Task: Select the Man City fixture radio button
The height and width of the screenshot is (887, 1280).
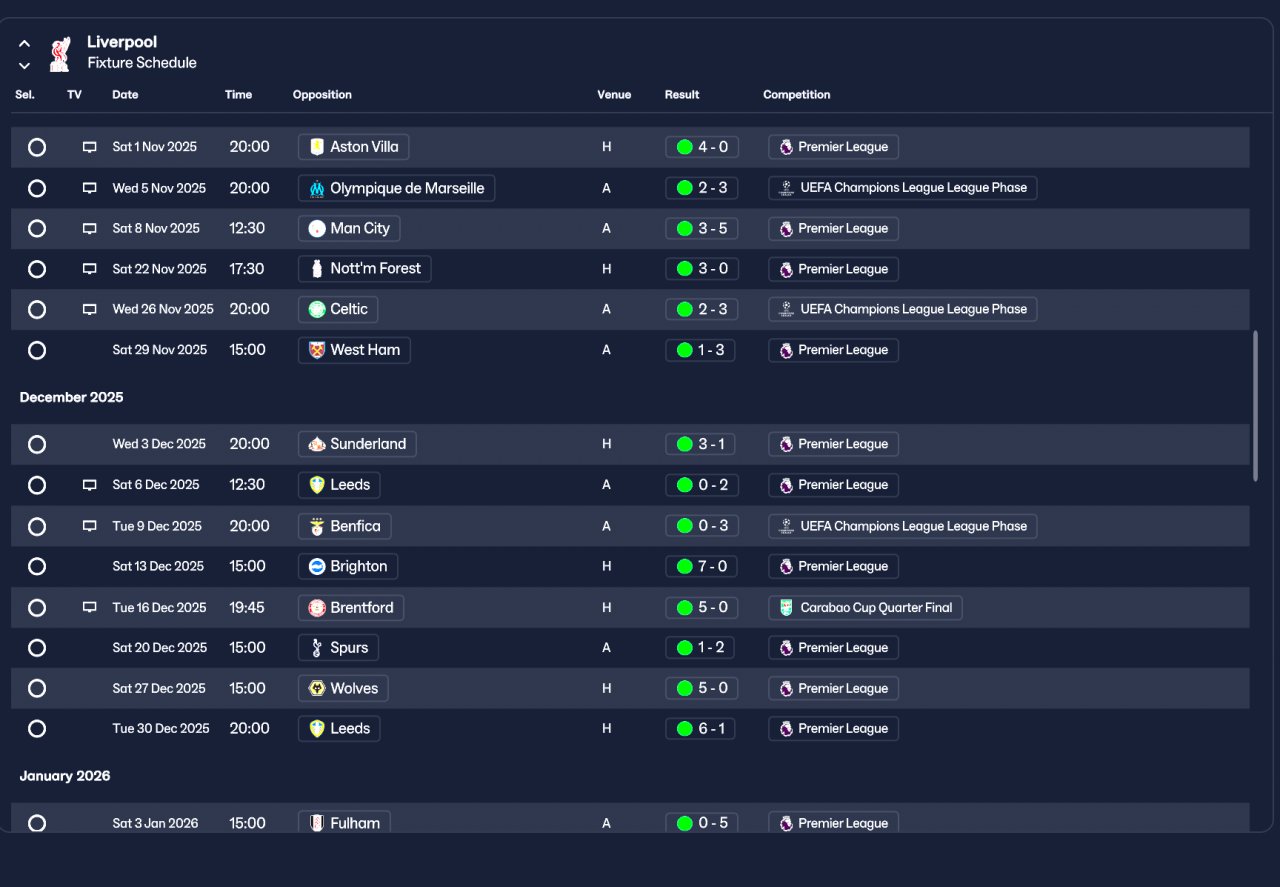Action: point(37,228)
